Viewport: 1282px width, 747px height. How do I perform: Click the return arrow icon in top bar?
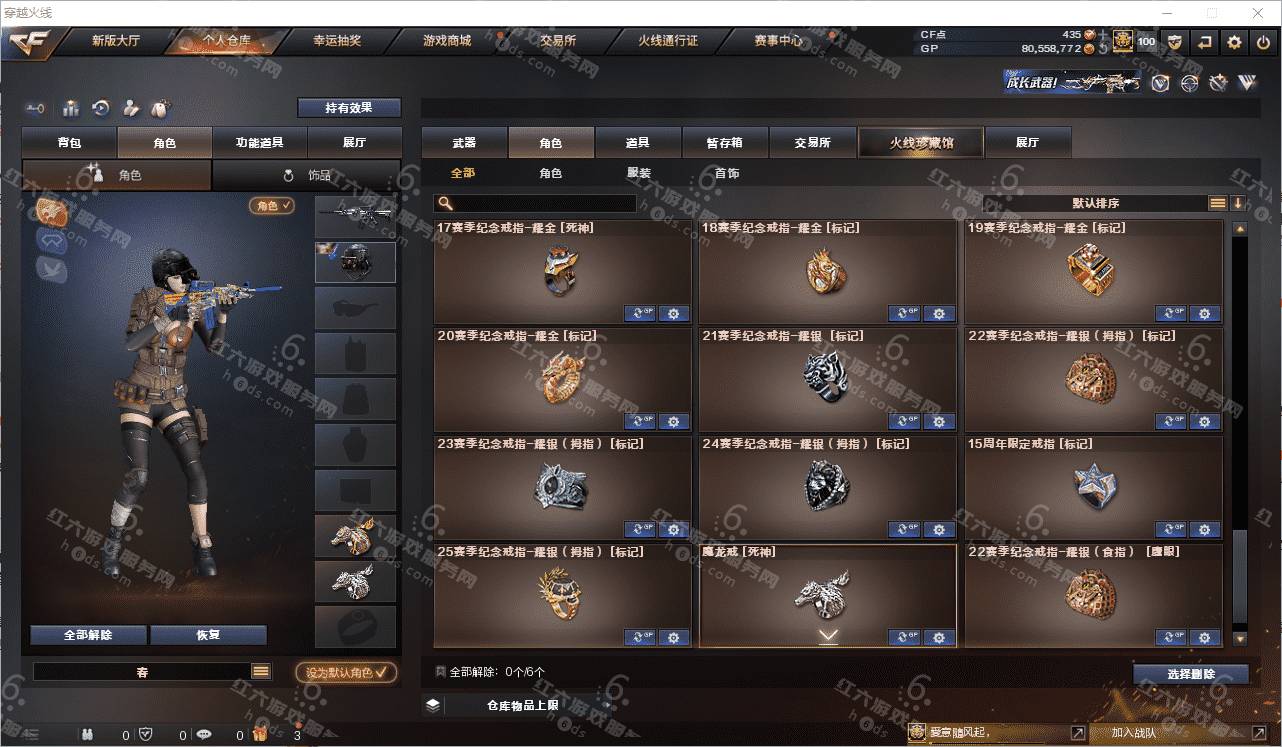point(1205,42)
